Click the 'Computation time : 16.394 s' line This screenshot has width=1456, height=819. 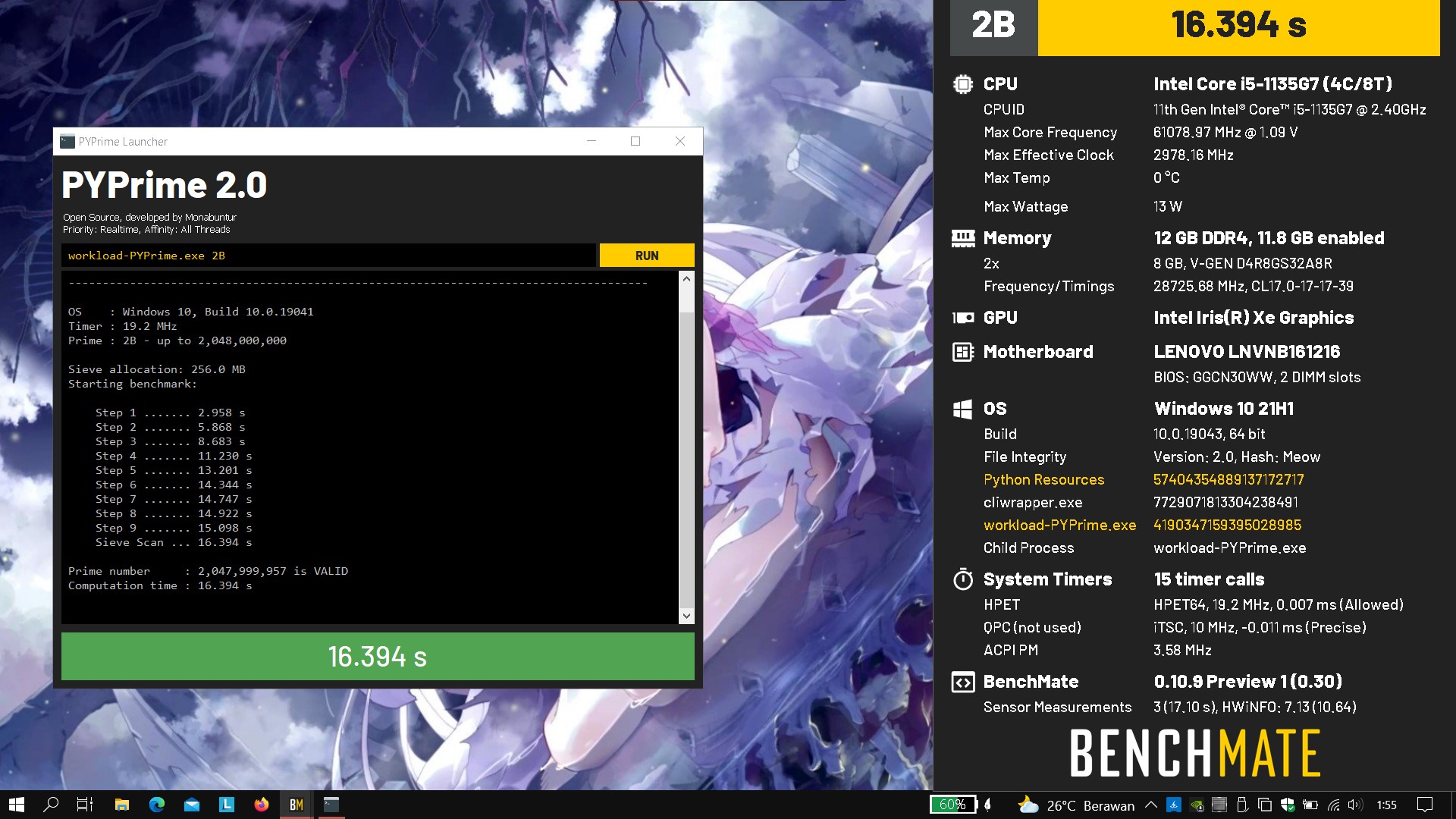click(160, 585)
